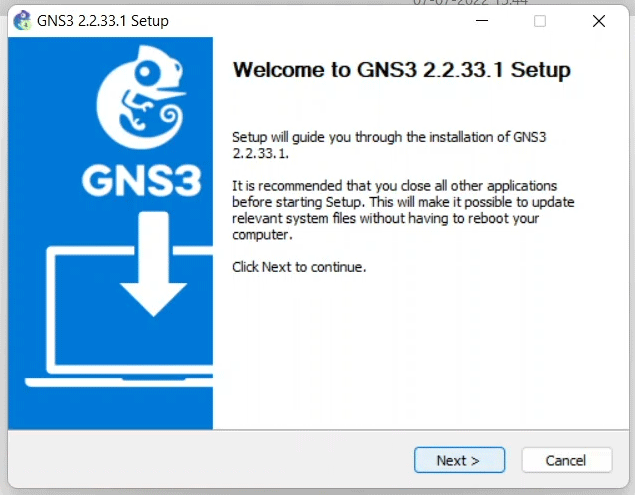Click the "Welcome to GNS3 2.2.33.1 Setup" heading
635x495 pixels.
coord(401,70)
